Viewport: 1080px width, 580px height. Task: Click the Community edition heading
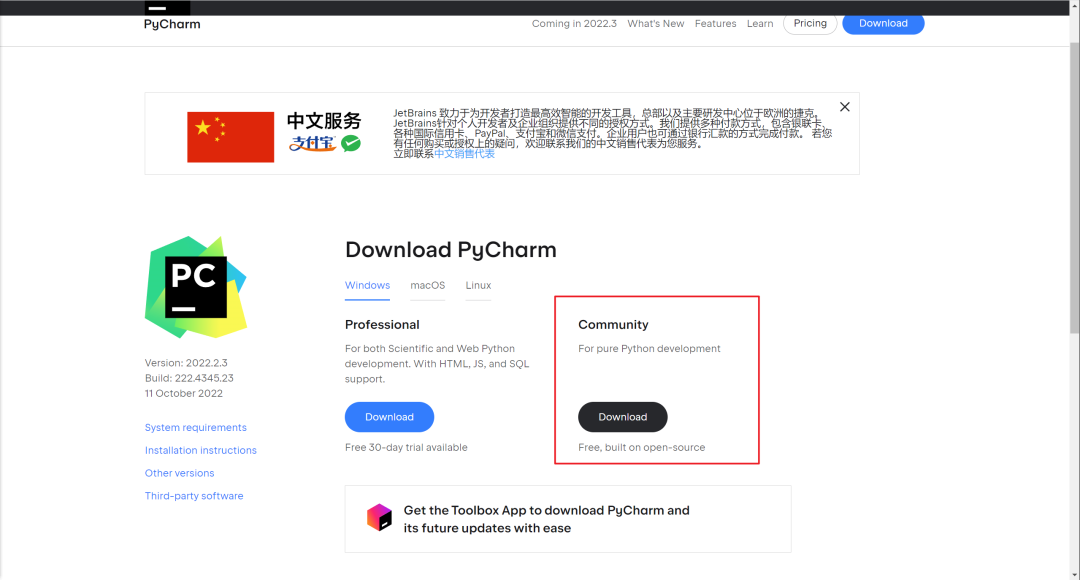(x=613, y=324)
